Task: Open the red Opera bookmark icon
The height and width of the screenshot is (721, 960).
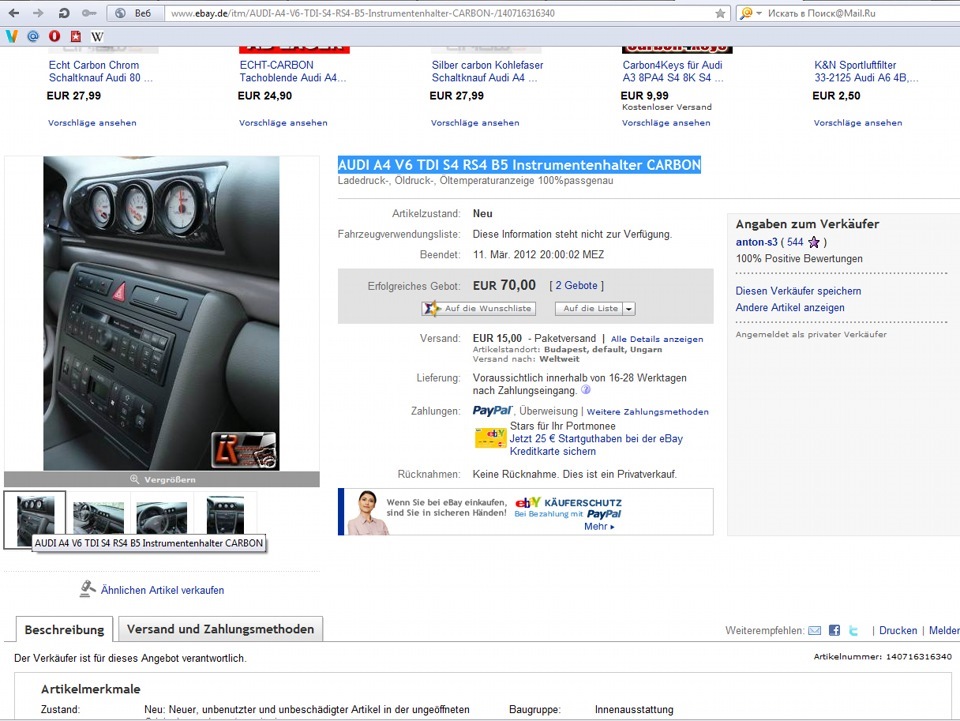Action: click(54, 36)
